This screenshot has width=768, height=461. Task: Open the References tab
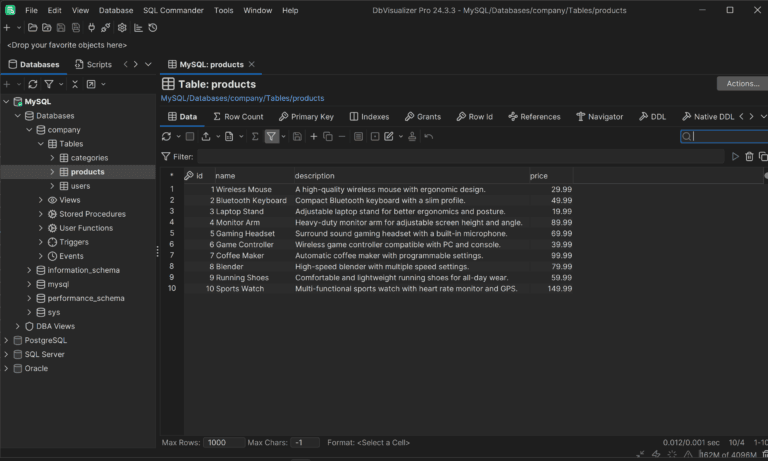point(534,117)
